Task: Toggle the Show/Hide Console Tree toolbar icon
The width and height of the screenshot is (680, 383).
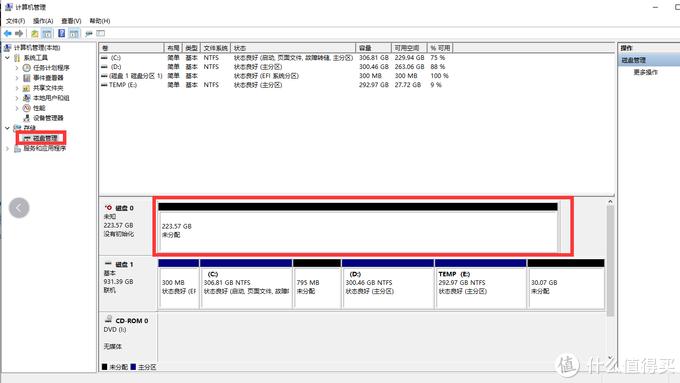Action: pos(47,33)
